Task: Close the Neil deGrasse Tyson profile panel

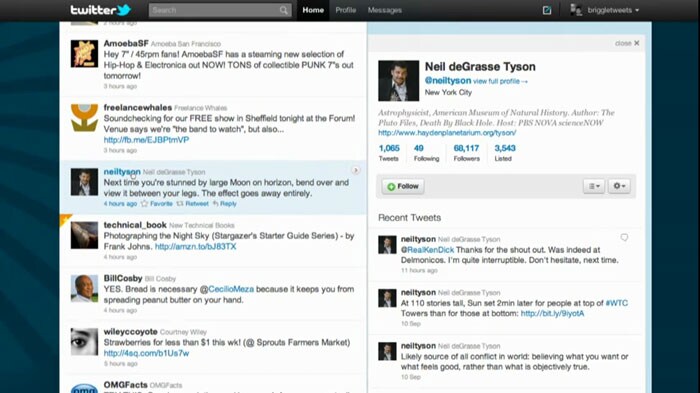Action: (627, 43)
